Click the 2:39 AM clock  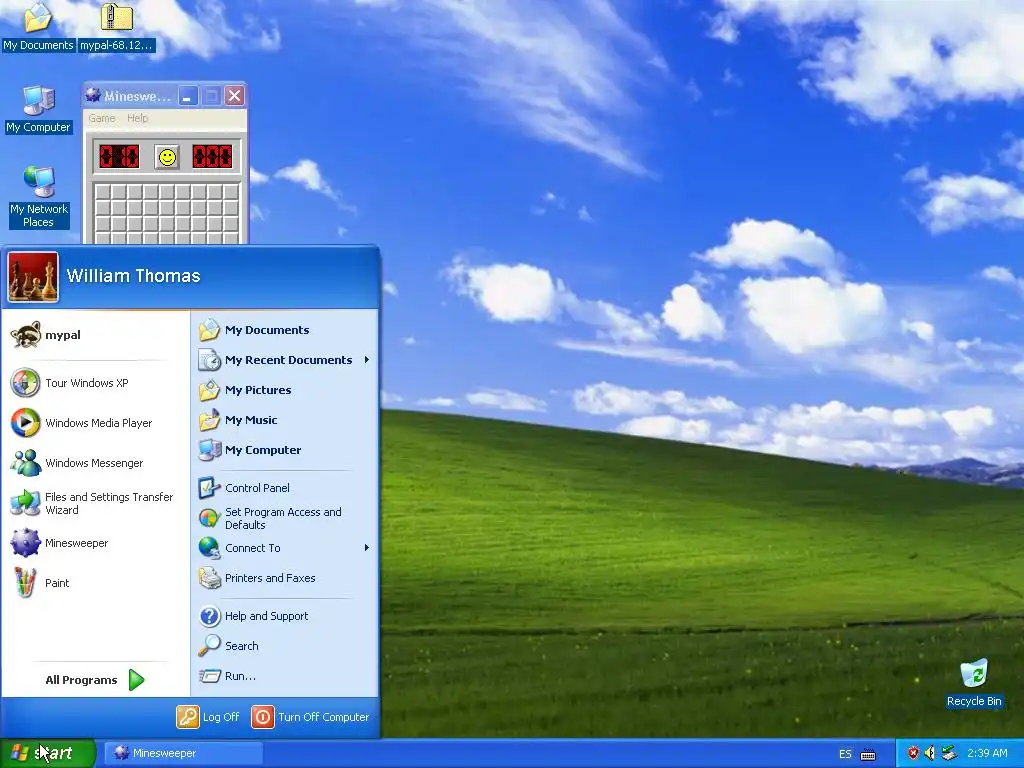(987, 753)
